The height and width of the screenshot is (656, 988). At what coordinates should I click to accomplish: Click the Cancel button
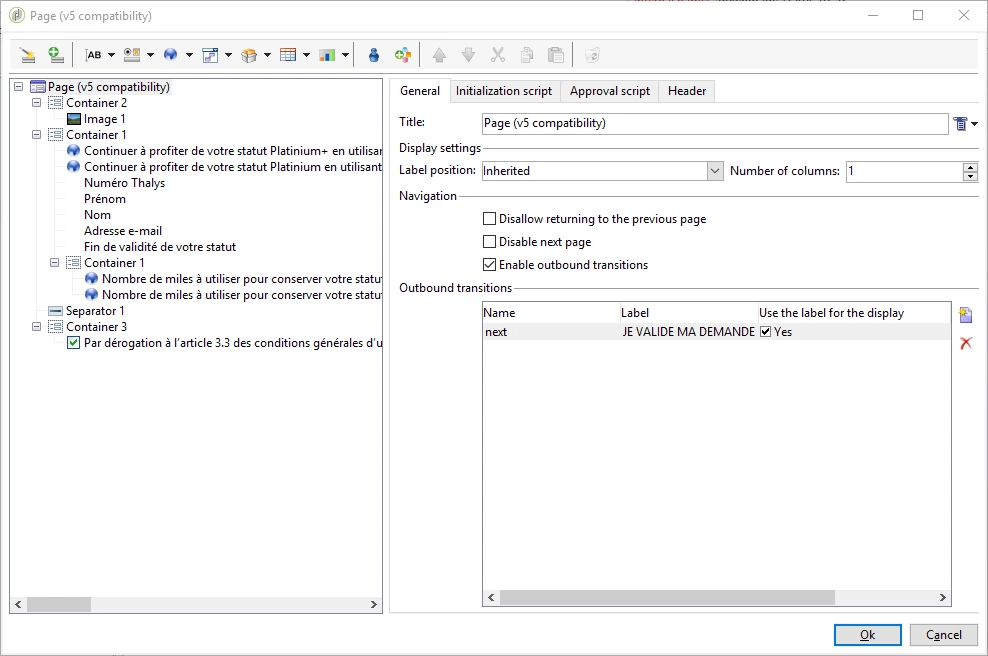(x=943, y=635)
